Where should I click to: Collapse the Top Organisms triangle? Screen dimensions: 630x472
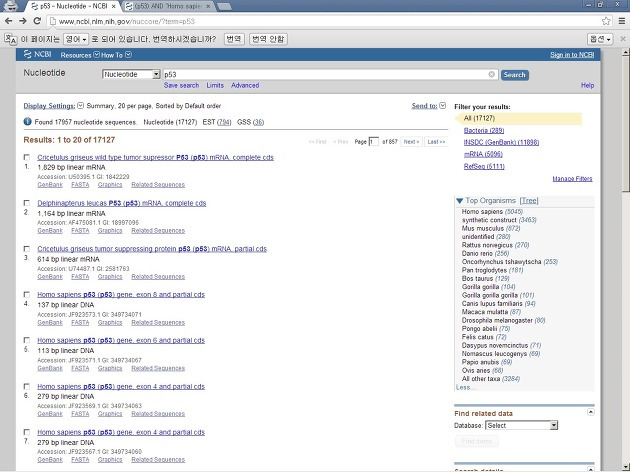pyautogui.click(x=460, y=200)
